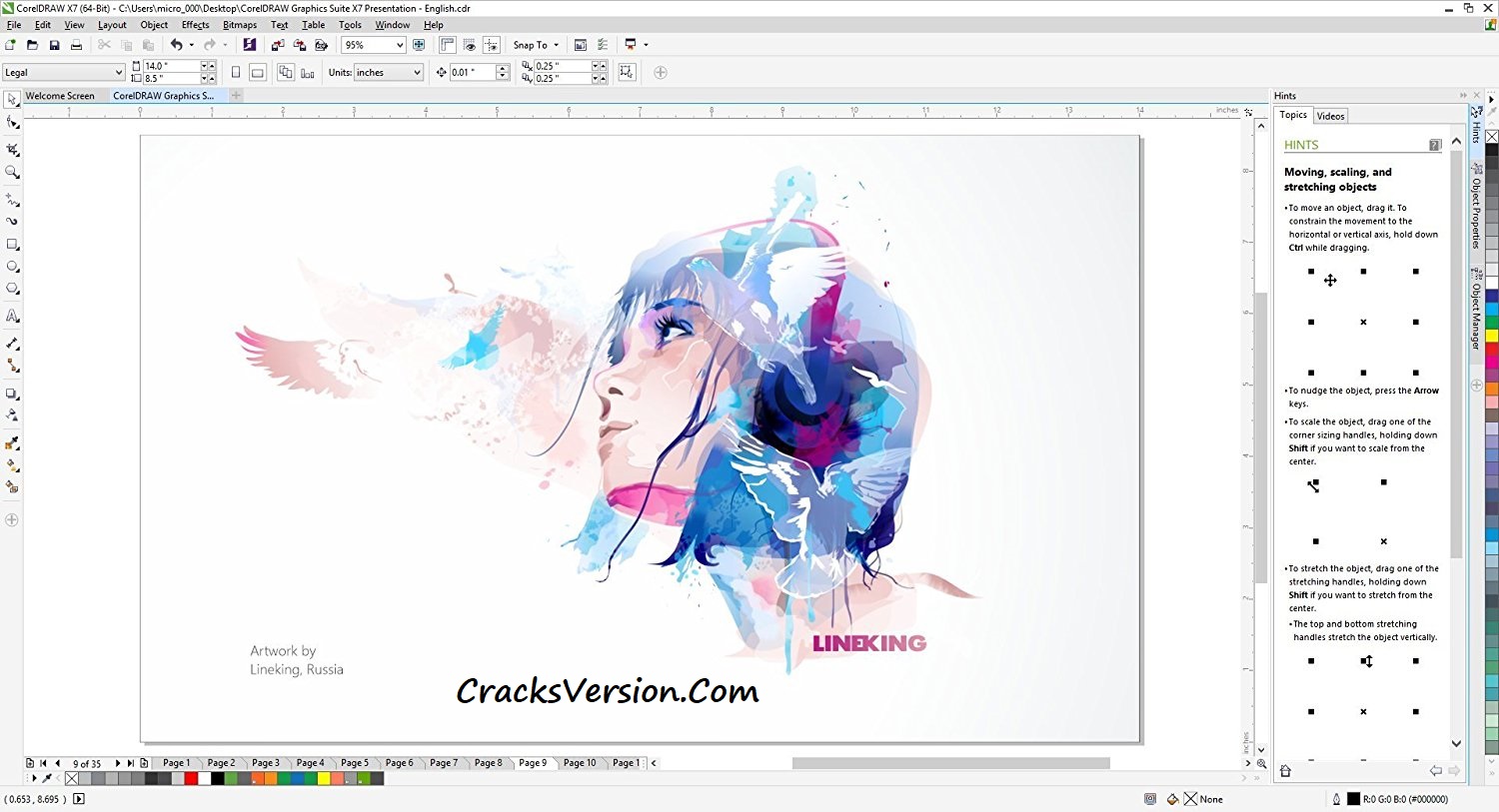Open the Application Launcher dropdown arrow
1499x812 pixels.
646,45
